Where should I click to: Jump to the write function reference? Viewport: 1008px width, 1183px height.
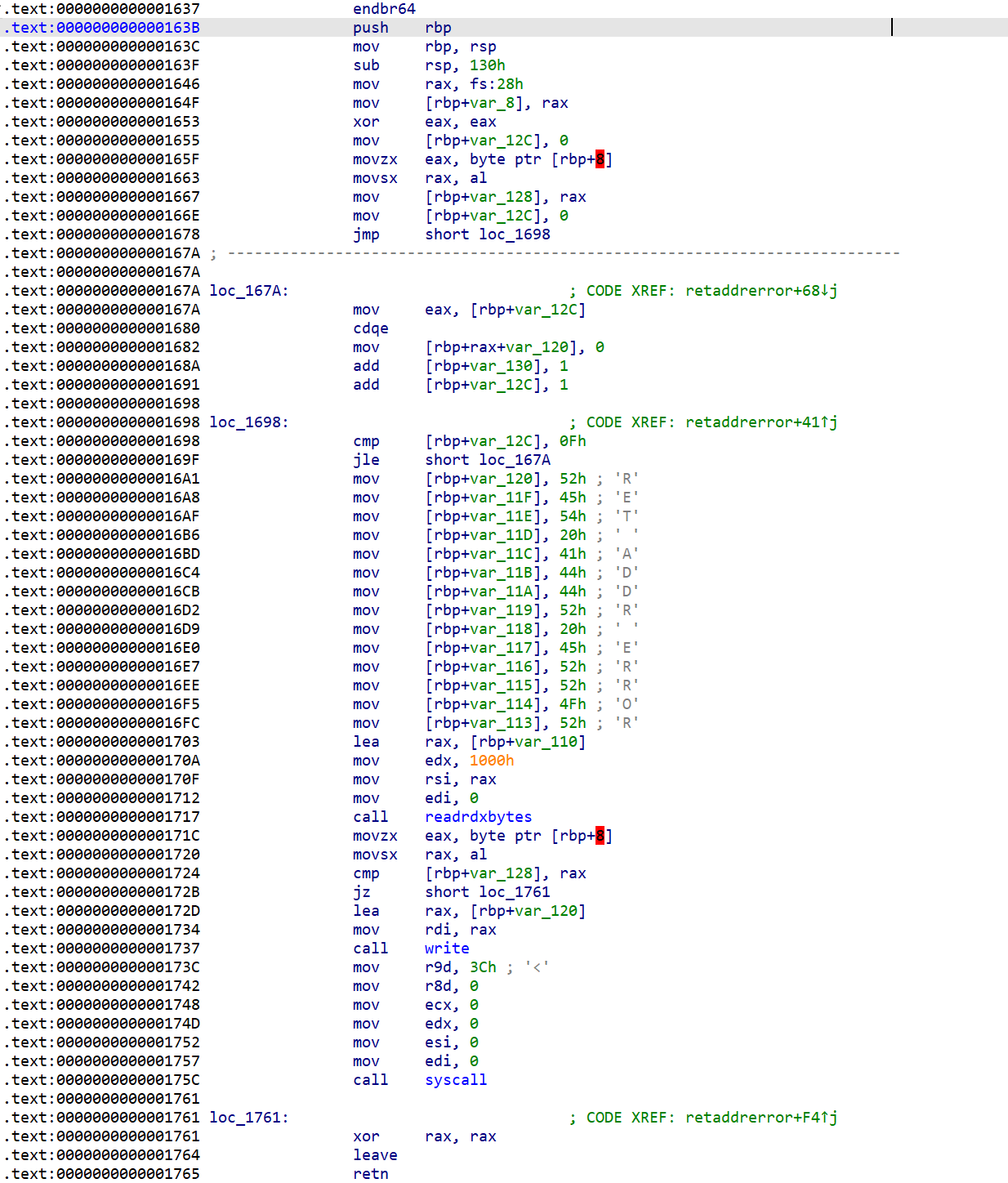[447, 949]
